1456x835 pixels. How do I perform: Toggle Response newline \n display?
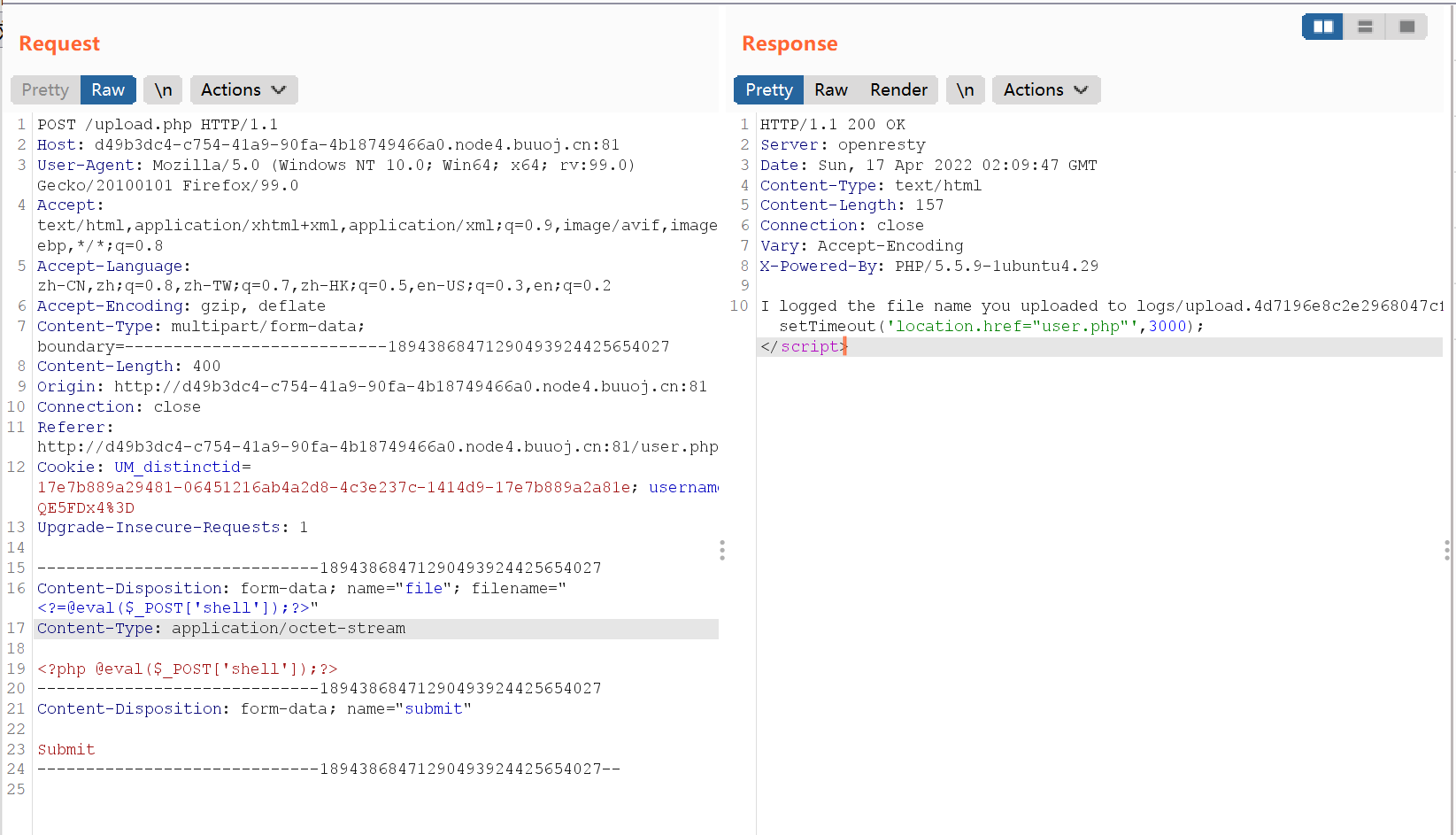pos(966,89)
